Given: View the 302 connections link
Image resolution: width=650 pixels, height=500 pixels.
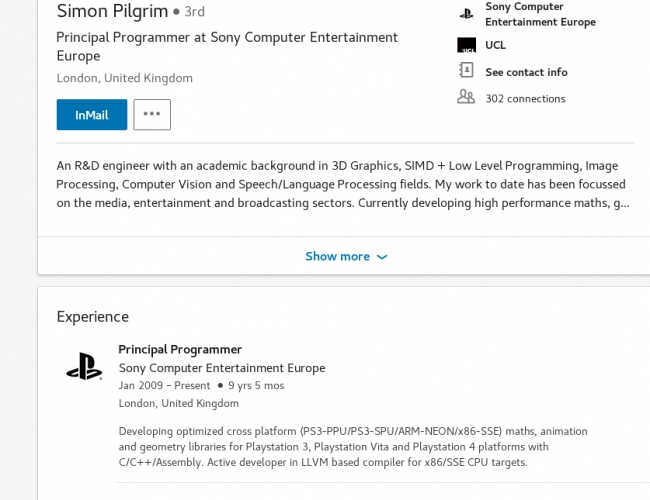Looking at the screenshot, I should pos(525,99).
